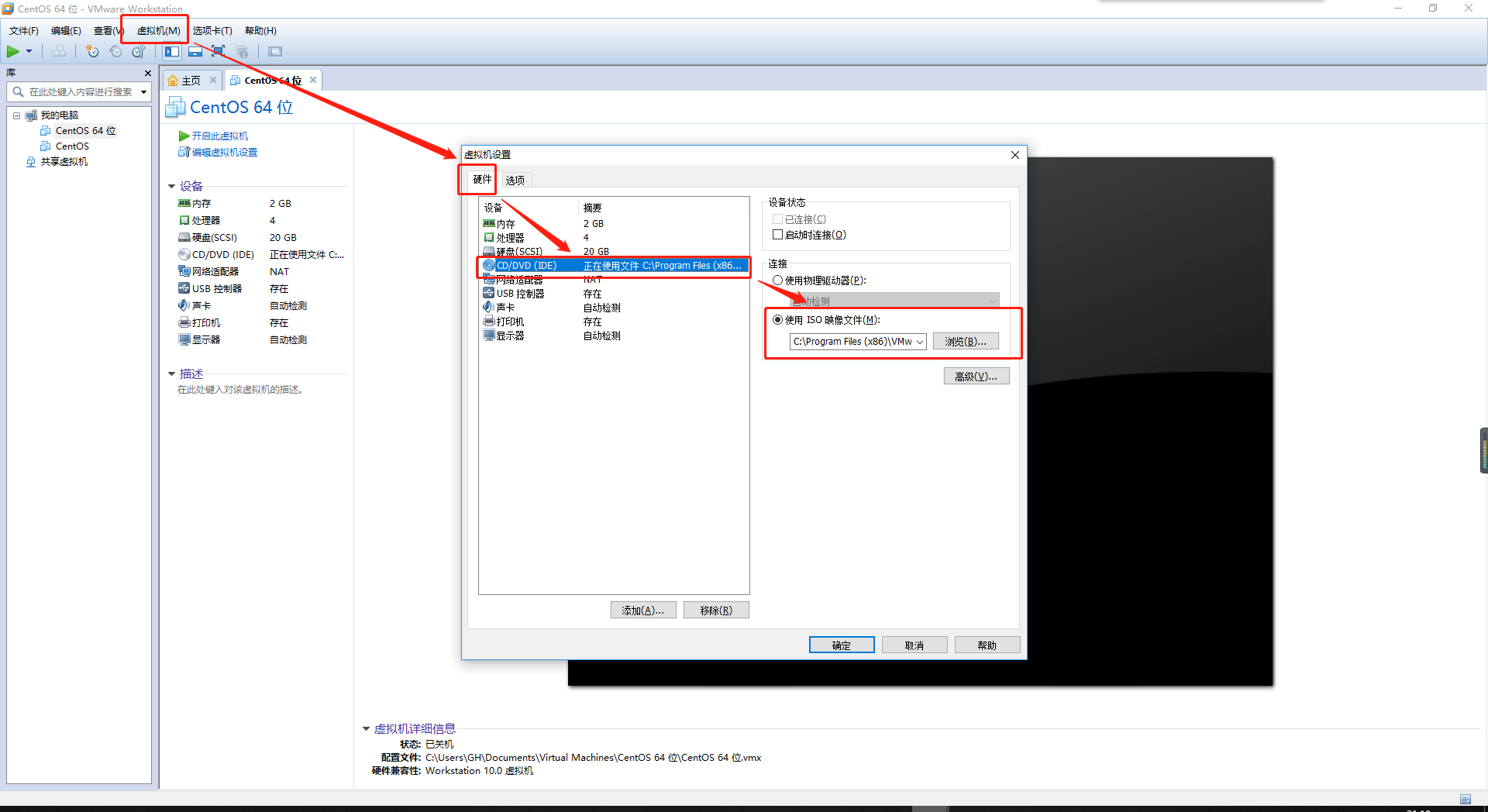This screenshot has height=812, width=1488.
Task: Click the revert to snapshot icon
Action: point(115,52)
